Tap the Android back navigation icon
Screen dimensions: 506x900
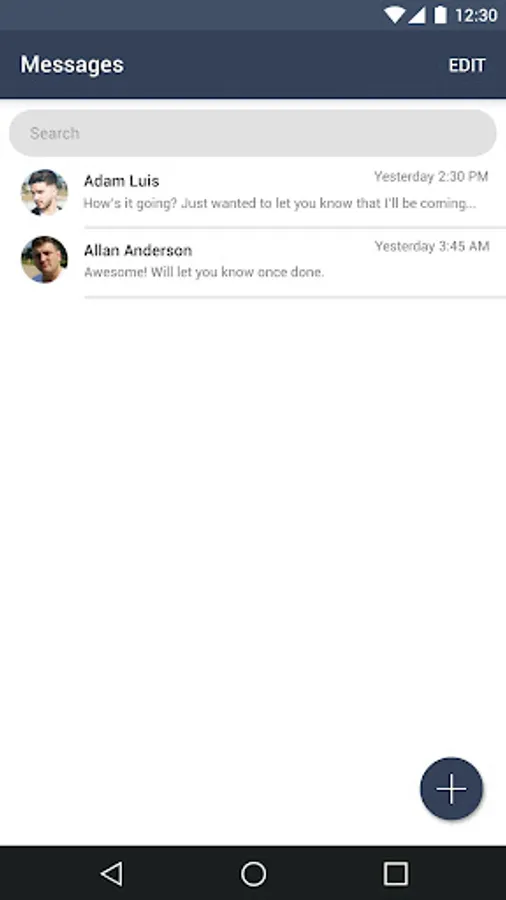(112, 874)
